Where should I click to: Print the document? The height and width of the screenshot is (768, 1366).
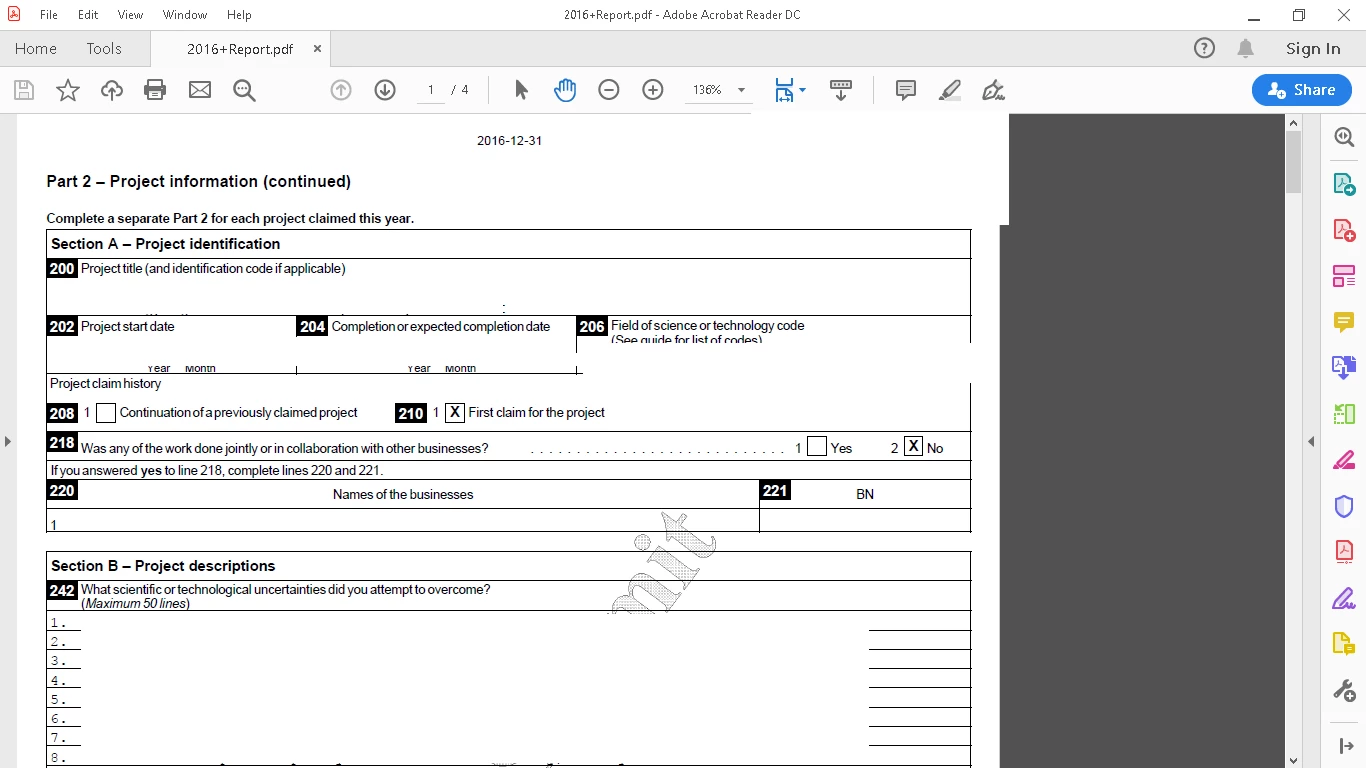[x=155, y=90]
